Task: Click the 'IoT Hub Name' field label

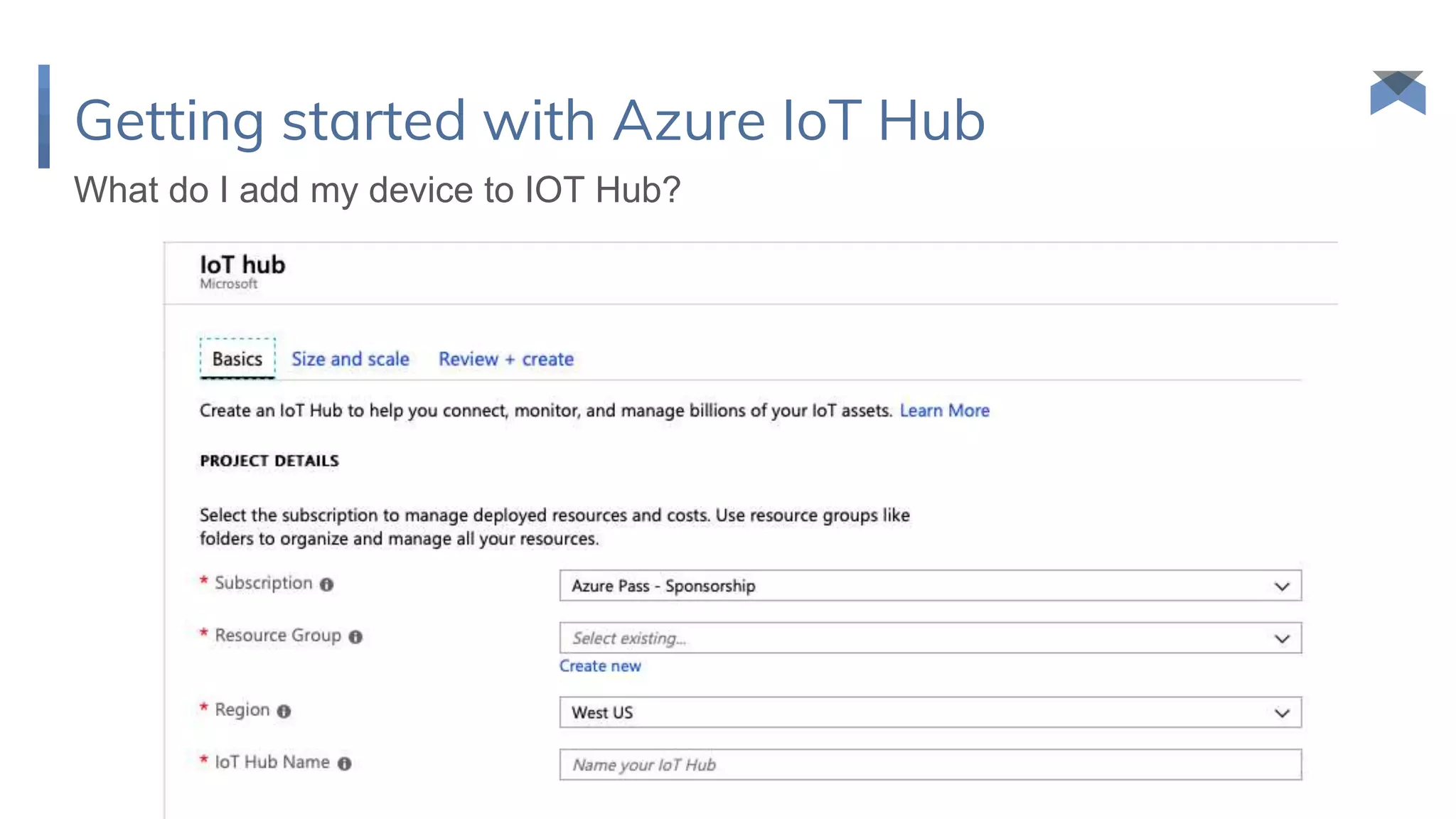Action: click(272, 762)
